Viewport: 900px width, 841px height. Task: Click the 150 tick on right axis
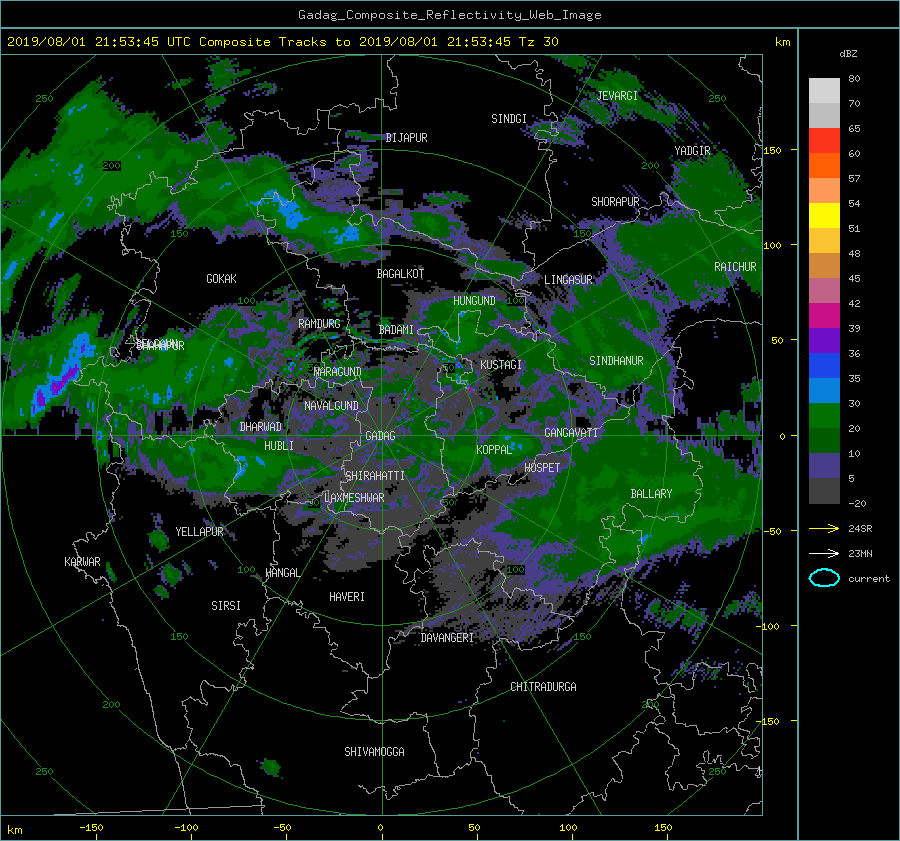point(773,150)
